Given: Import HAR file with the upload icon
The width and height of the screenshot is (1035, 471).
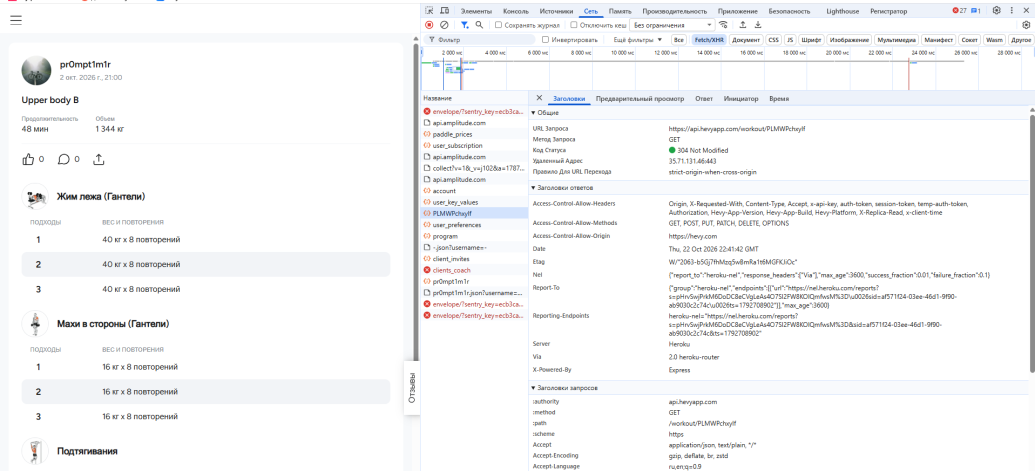Looking at the screenshot, I should pyautogui.click(x=743, y=25).
